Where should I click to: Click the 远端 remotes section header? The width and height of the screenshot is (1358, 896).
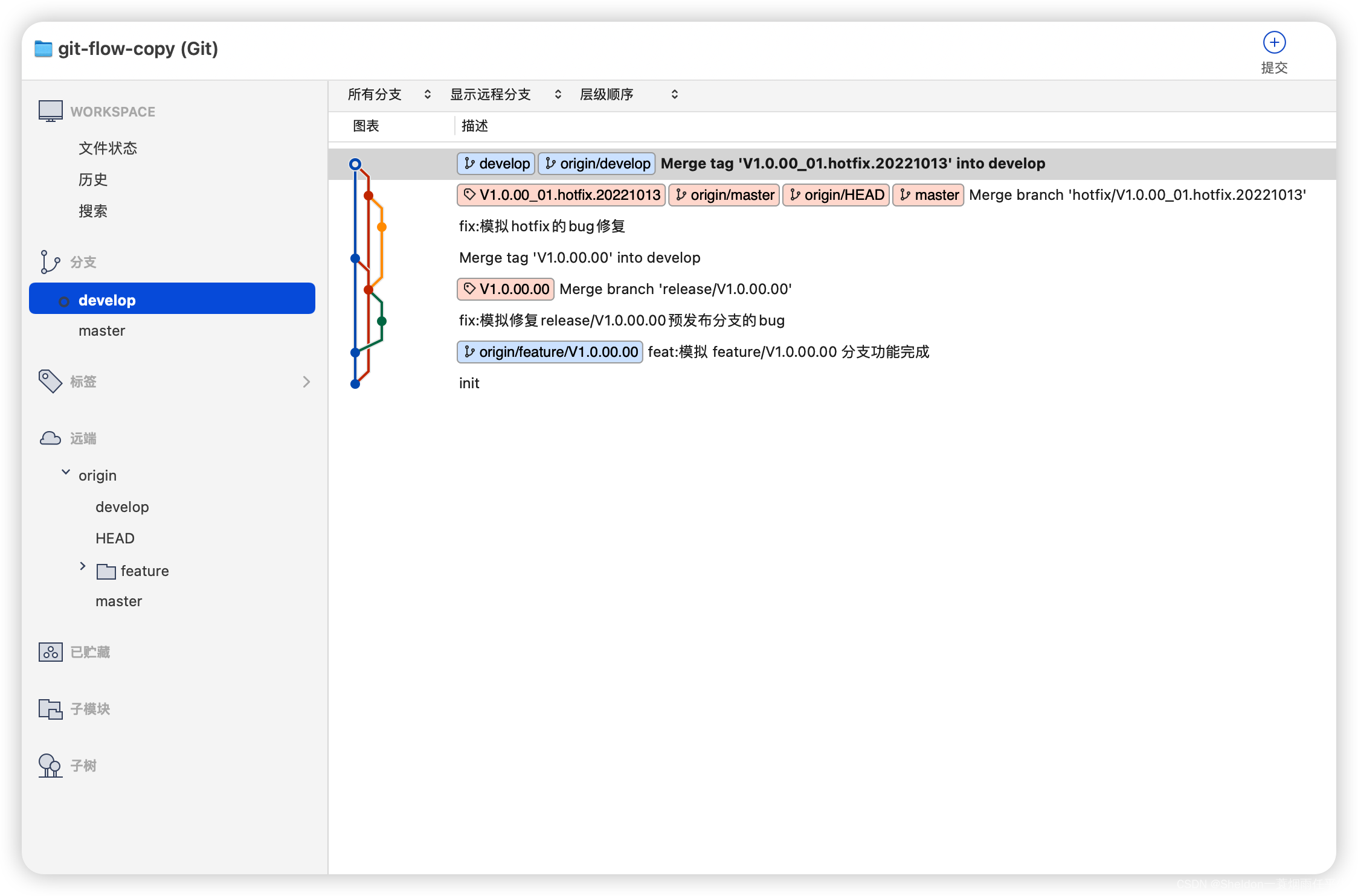pyautogui.click(x=83, y=438)
